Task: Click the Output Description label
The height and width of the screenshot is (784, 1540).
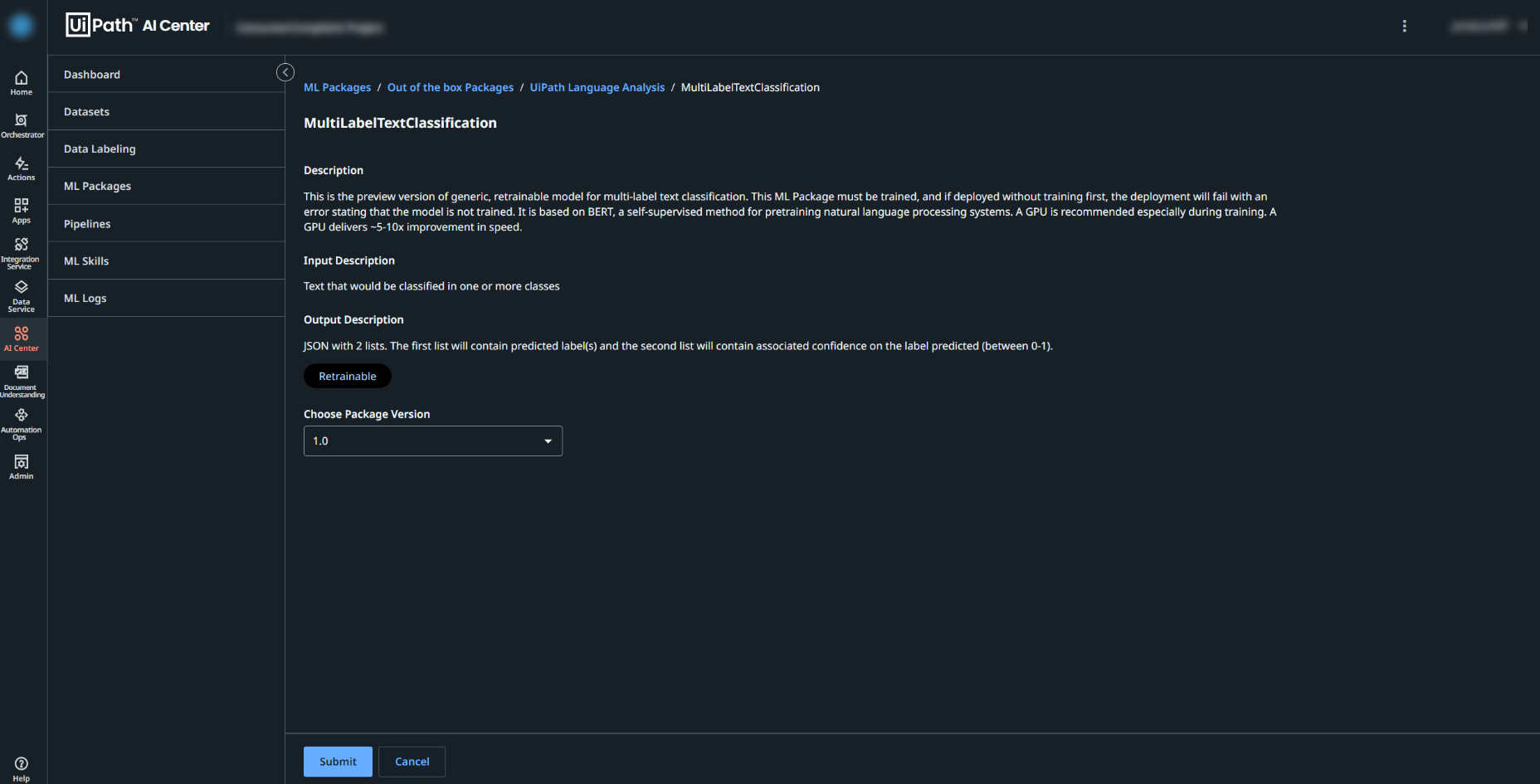Action: (353, 319)
